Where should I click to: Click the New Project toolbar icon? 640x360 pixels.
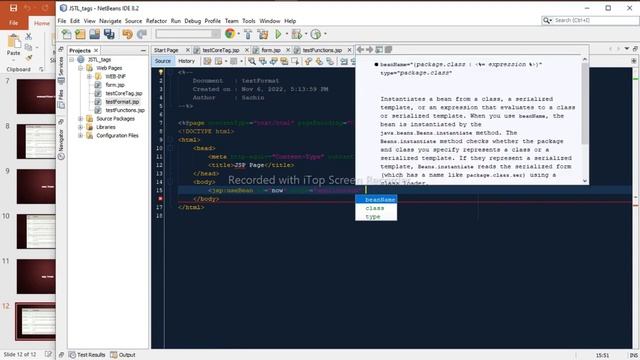click(80, 34)
